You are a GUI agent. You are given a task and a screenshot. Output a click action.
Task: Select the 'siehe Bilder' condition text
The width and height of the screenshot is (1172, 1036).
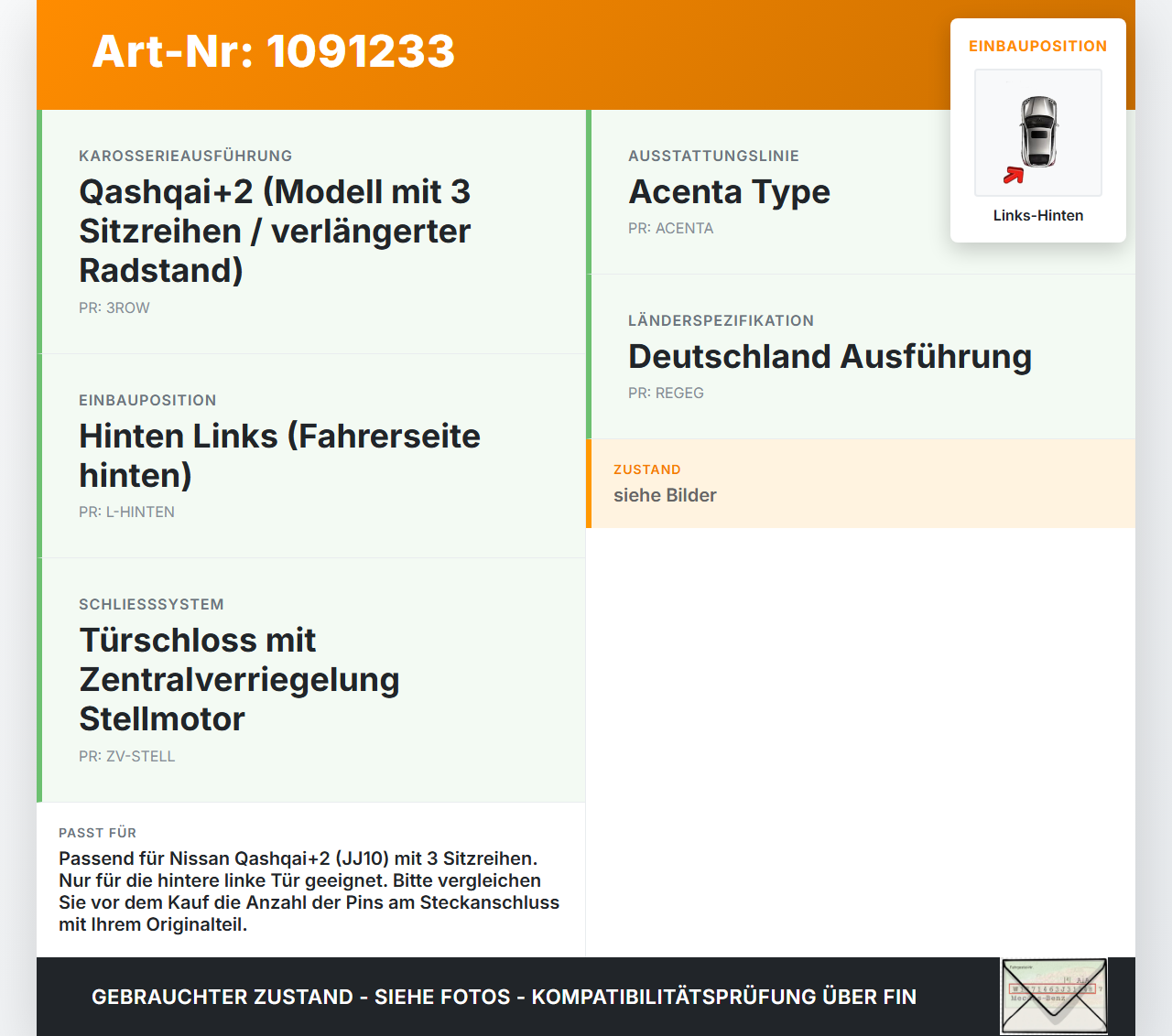(x=665, y=495)
